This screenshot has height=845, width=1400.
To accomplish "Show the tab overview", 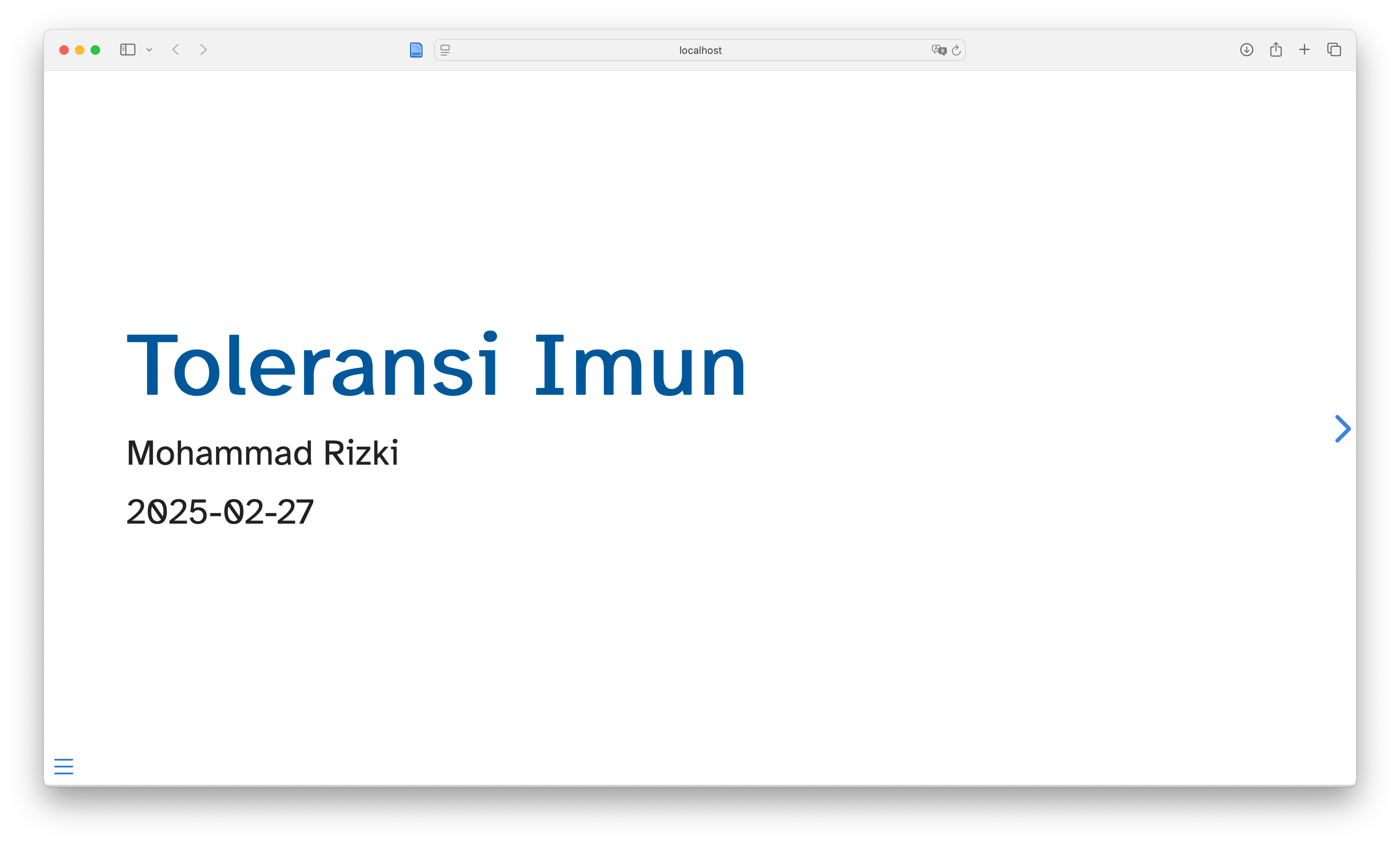I will pyautogui.click(x=1334, y=50).
